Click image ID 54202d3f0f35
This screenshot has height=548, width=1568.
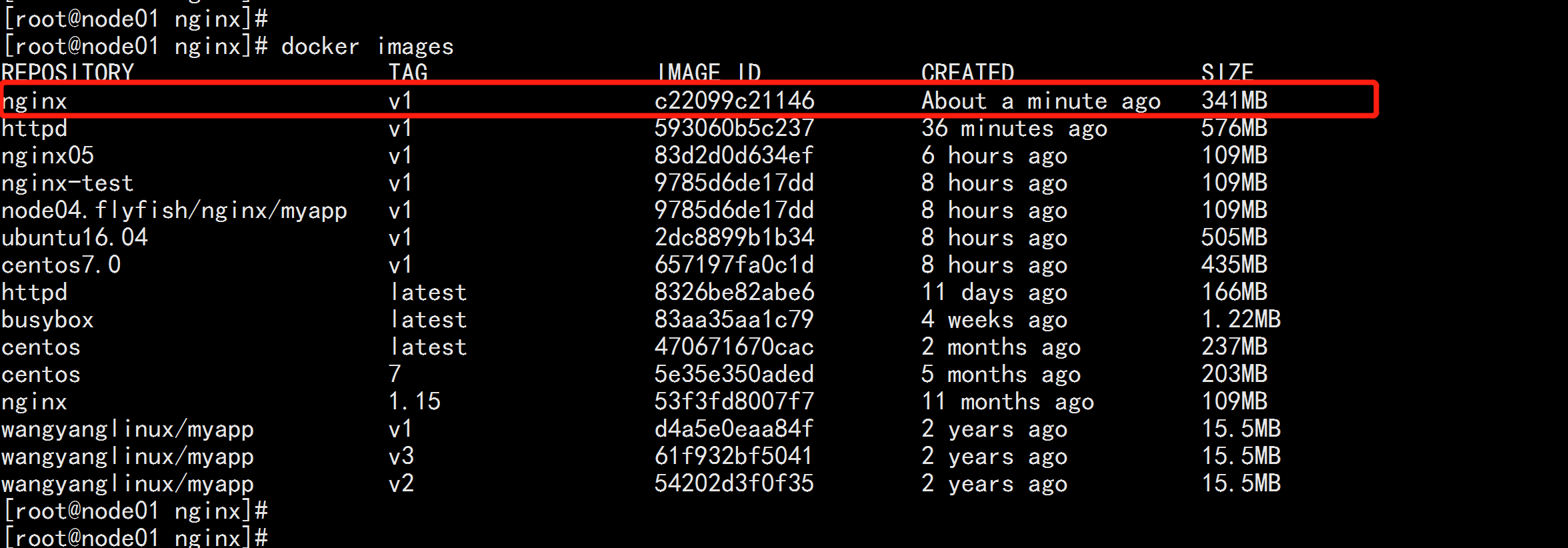pos(734,483)
